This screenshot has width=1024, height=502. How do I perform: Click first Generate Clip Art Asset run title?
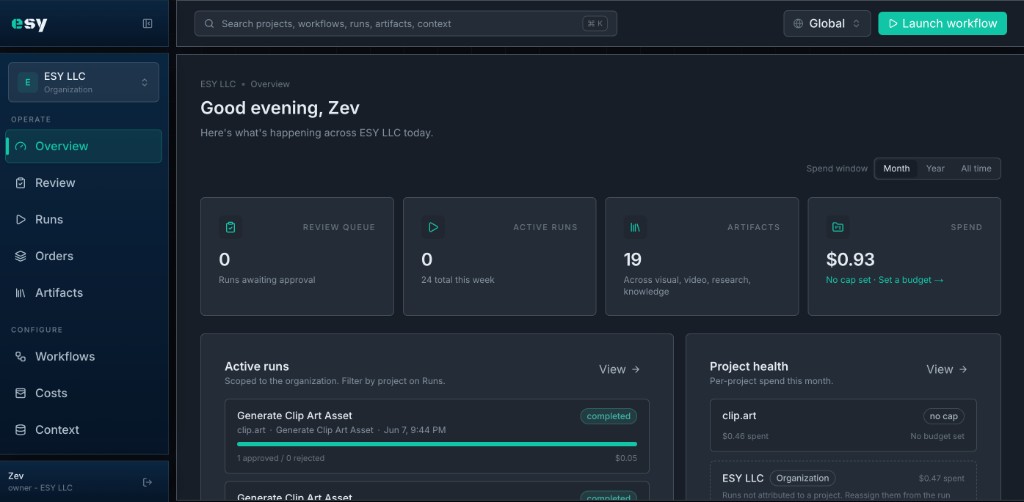295,416
